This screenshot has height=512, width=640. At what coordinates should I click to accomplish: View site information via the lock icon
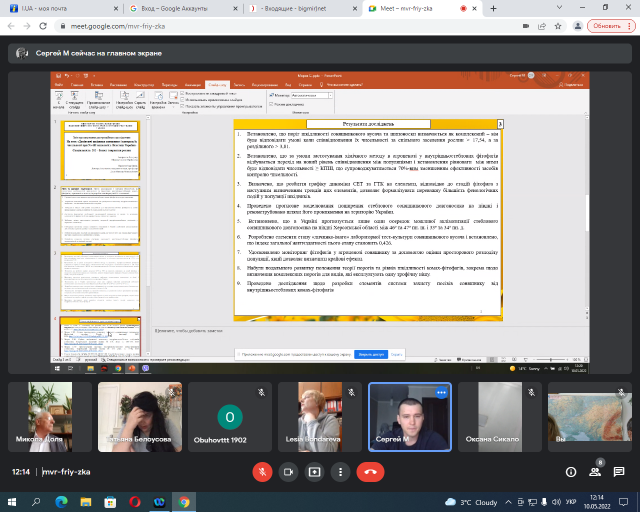click(62, 26)
